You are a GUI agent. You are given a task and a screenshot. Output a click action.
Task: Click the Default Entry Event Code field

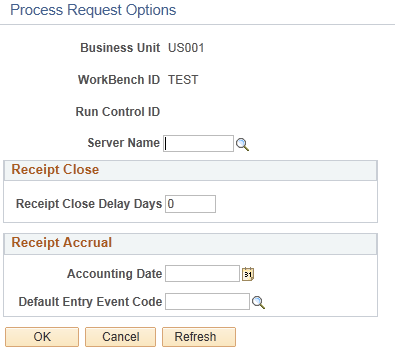[207, 301]
